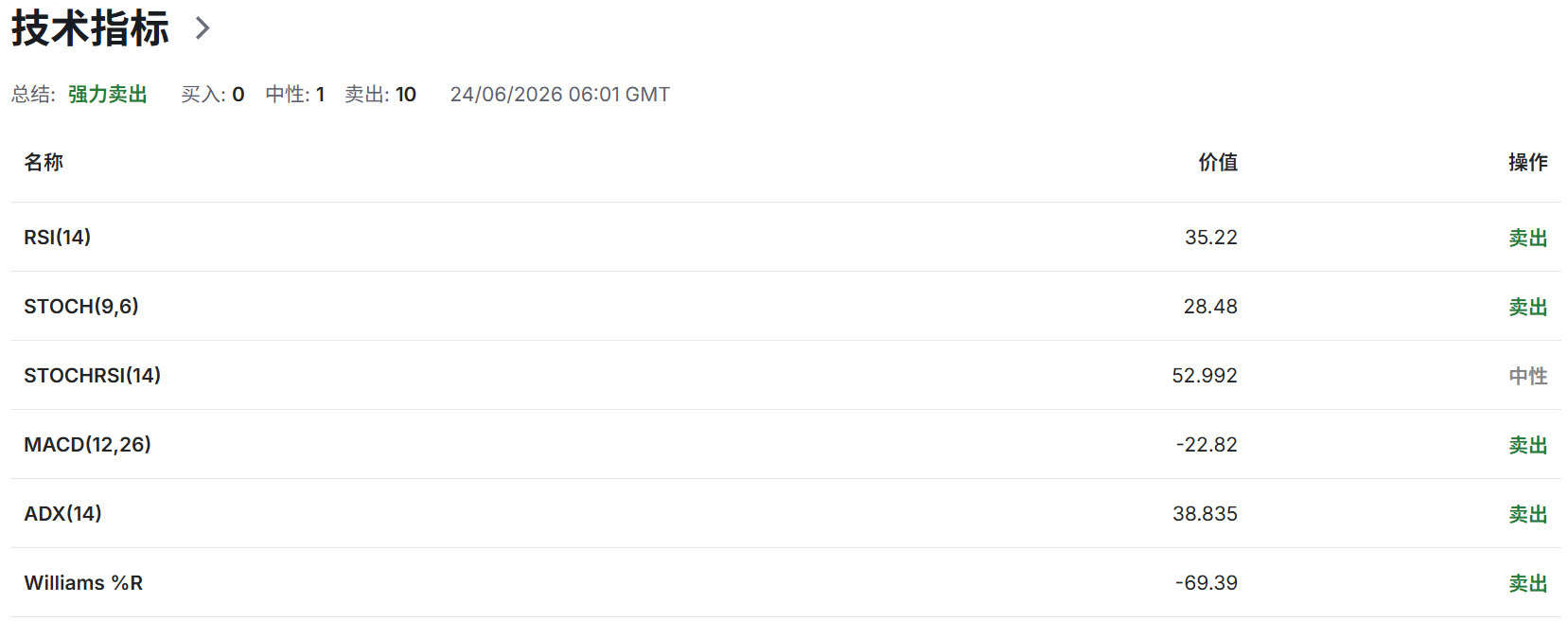Click the chevron arrow next to 技术指标
Image resolution: width=1568 pixels, height=621 pixels.
[202, 28]
